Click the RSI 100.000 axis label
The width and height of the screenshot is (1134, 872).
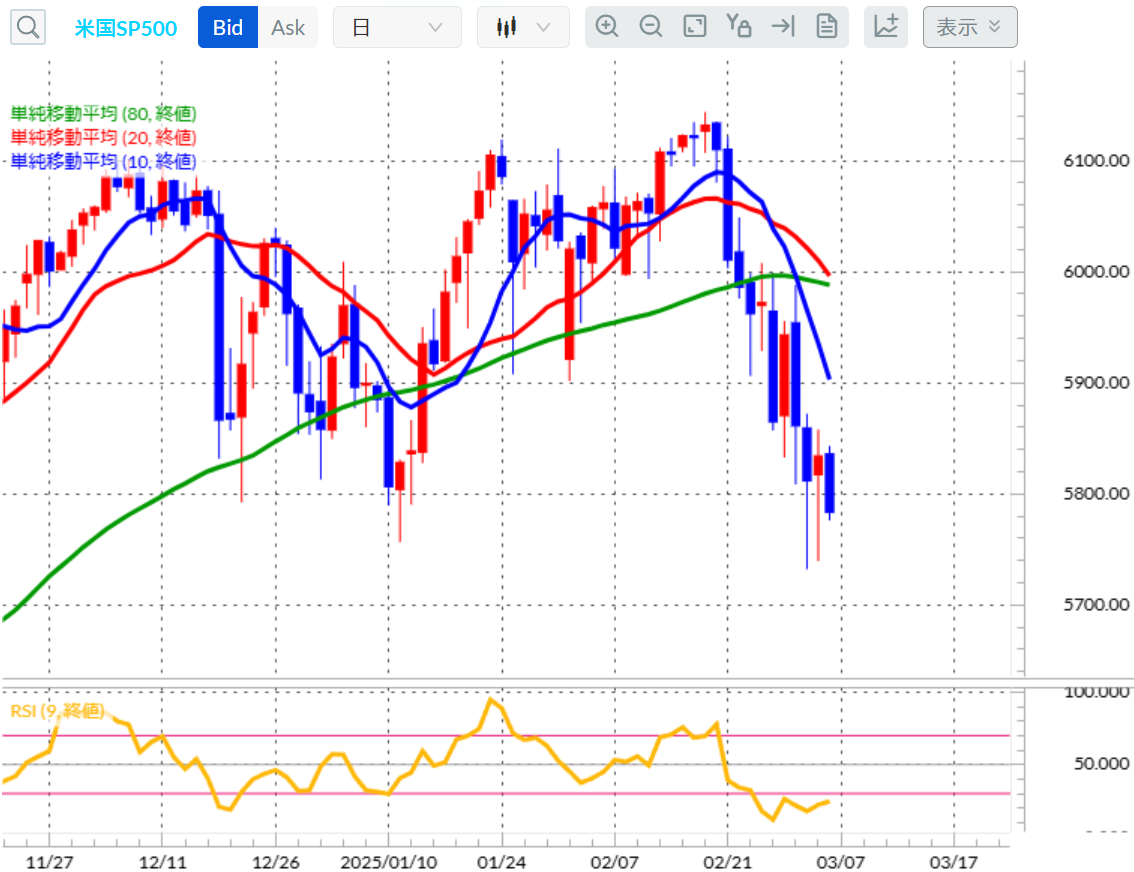click(1097, 693)
